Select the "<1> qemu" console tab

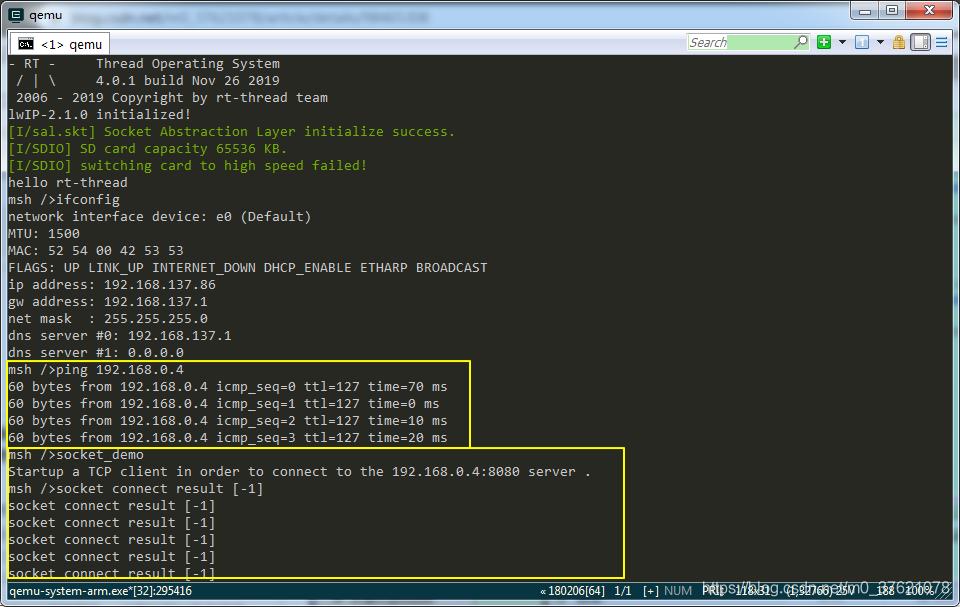(x=60, y=44)
